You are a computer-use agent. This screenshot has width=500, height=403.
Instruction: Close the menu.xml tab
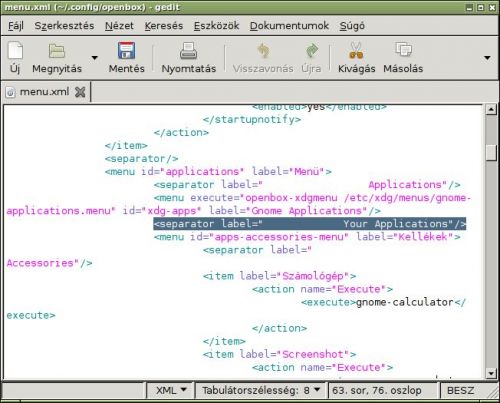coord(80,92)
